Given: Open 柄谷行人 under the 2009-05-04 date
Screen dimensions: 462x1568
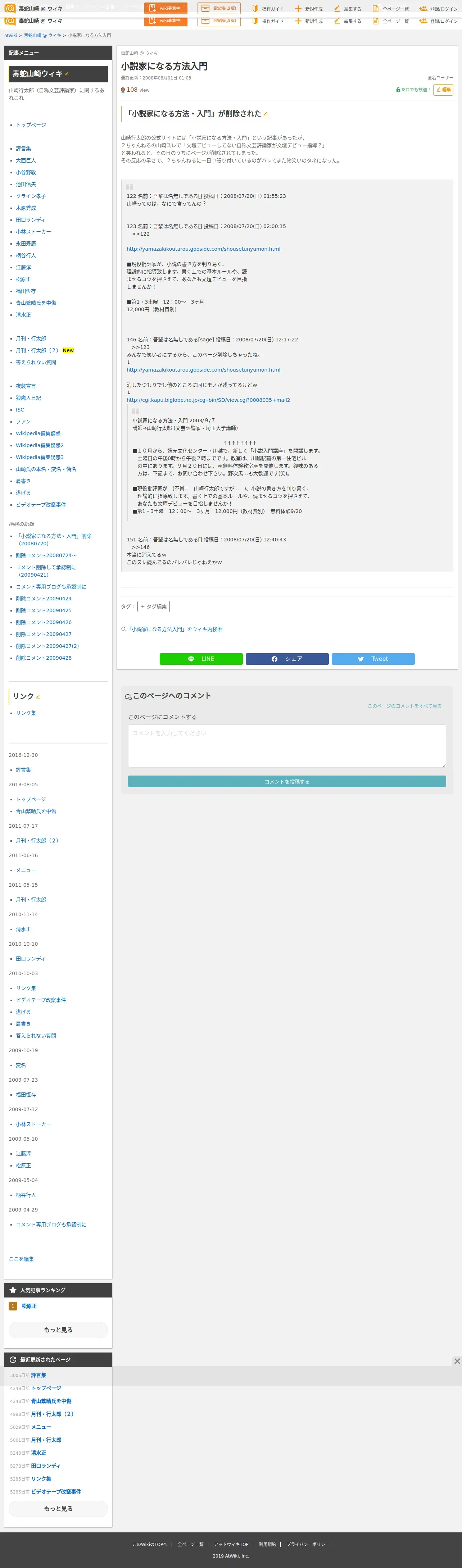Looking at the screenshot, I should pos(26,1195).
